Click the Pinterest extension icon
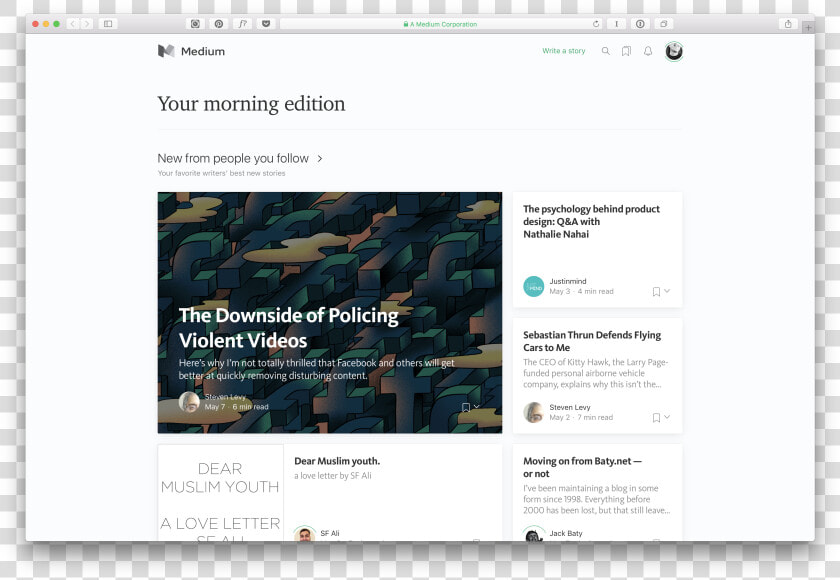Viewport: 840px width, 580px height. (x=219, y=24)
